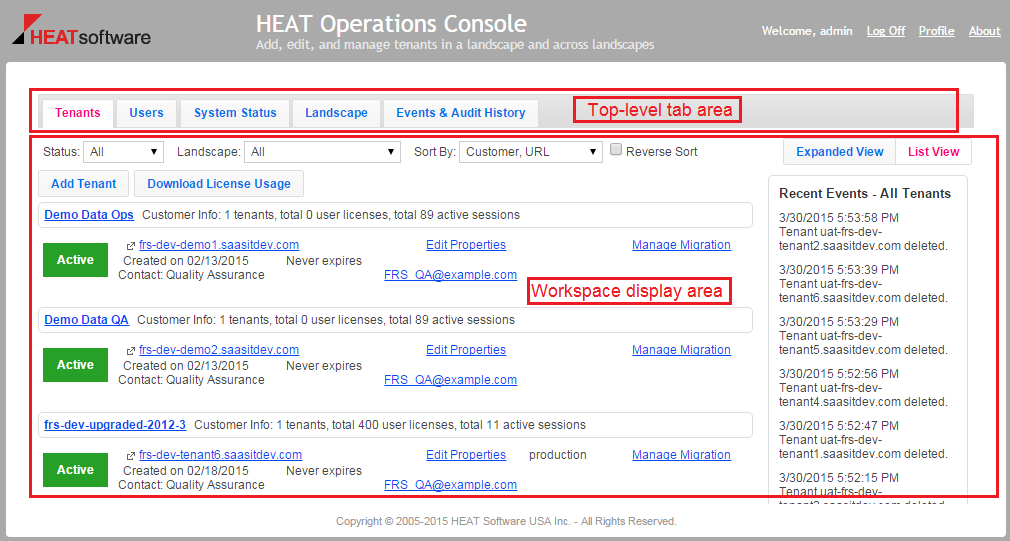The width and height of the screenshot is (1010, 541).
Task: Switch to List View
Action: (x=933, y=152)
